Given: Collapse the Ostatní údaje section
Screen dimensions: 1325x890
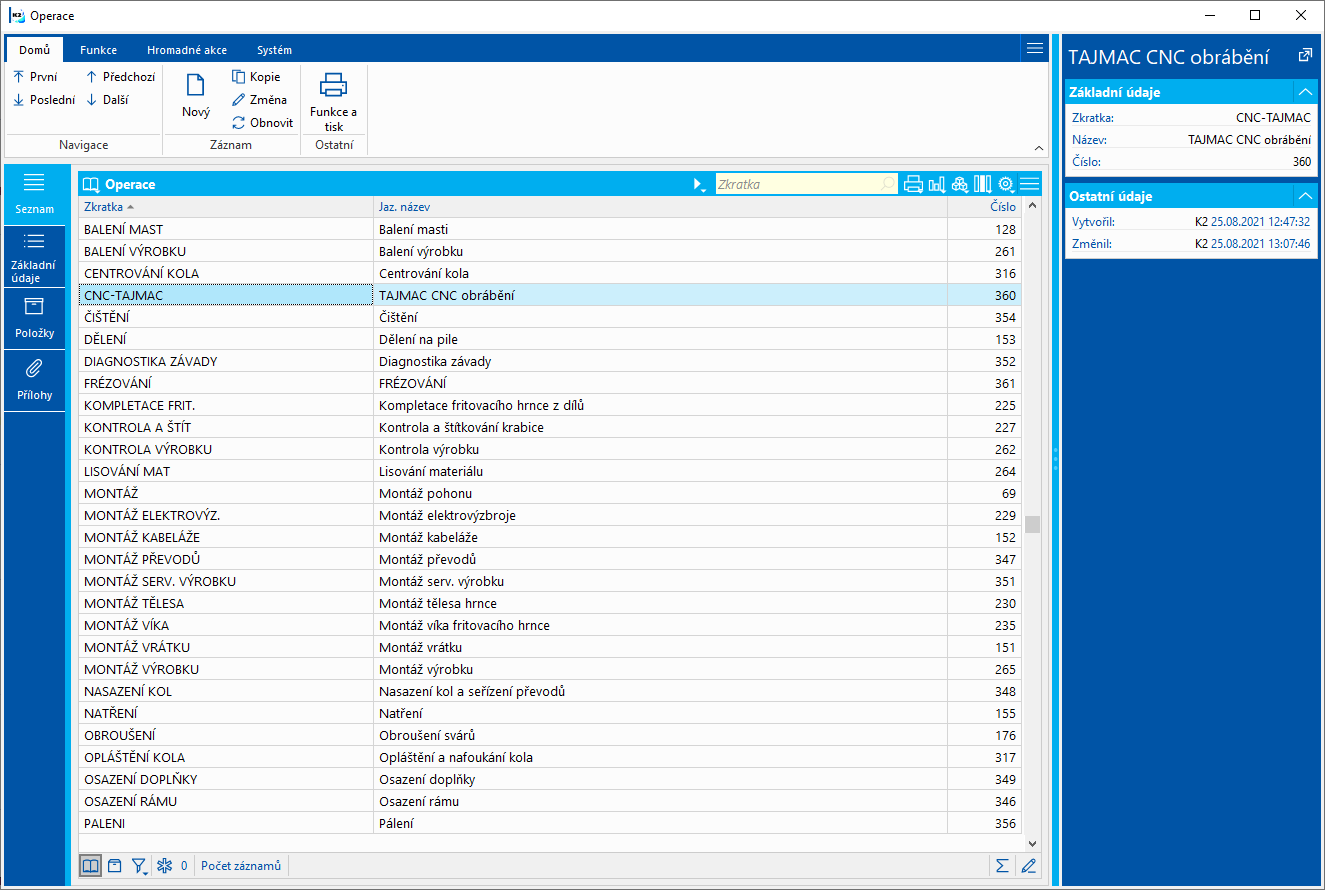Looking at the screenshot, I should [x=1303, y=196].
